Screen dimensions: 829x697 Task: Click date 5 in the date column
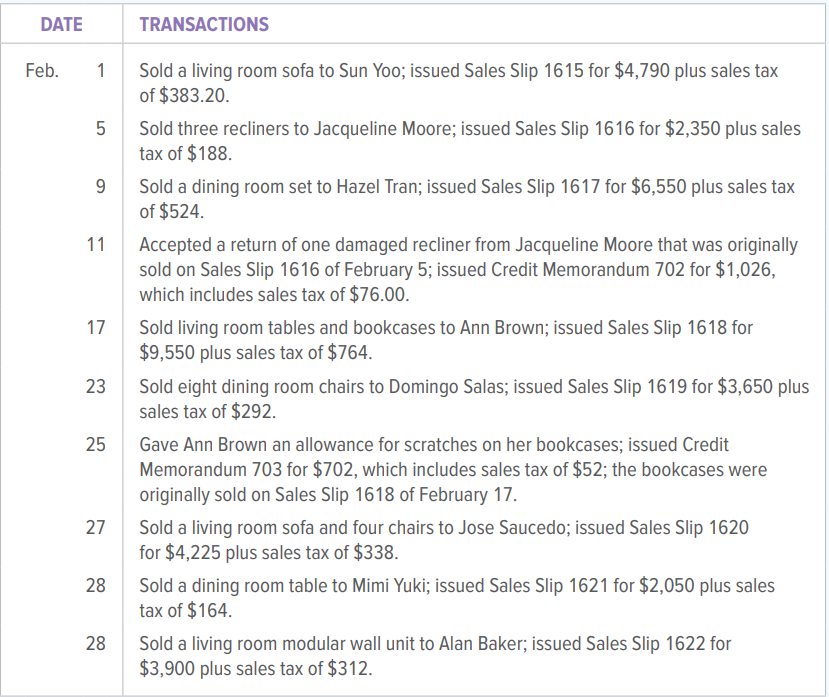[x=100, y=129]
